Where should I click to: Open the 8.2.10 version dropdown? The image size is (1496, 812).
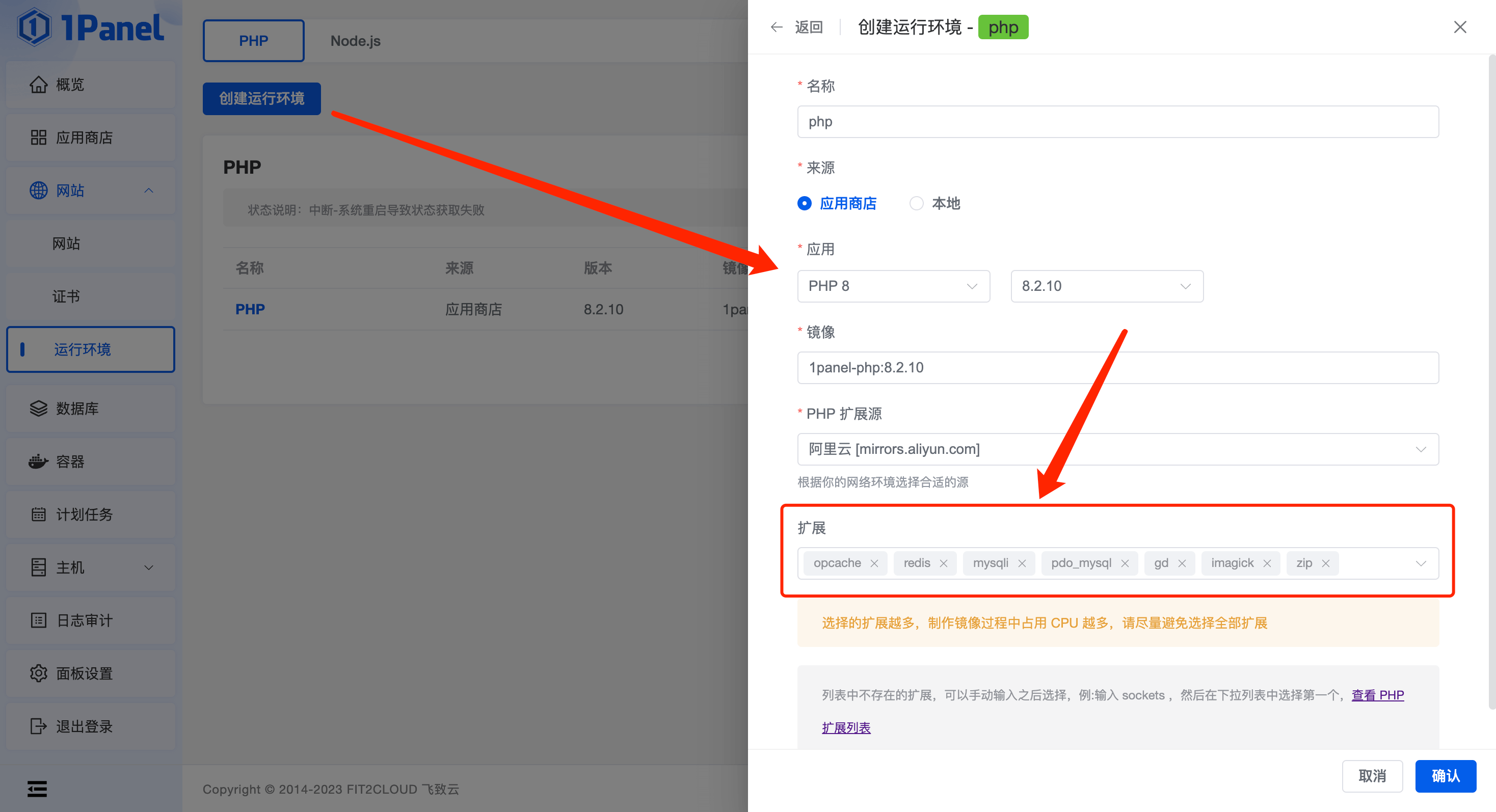coord(1107,286)
